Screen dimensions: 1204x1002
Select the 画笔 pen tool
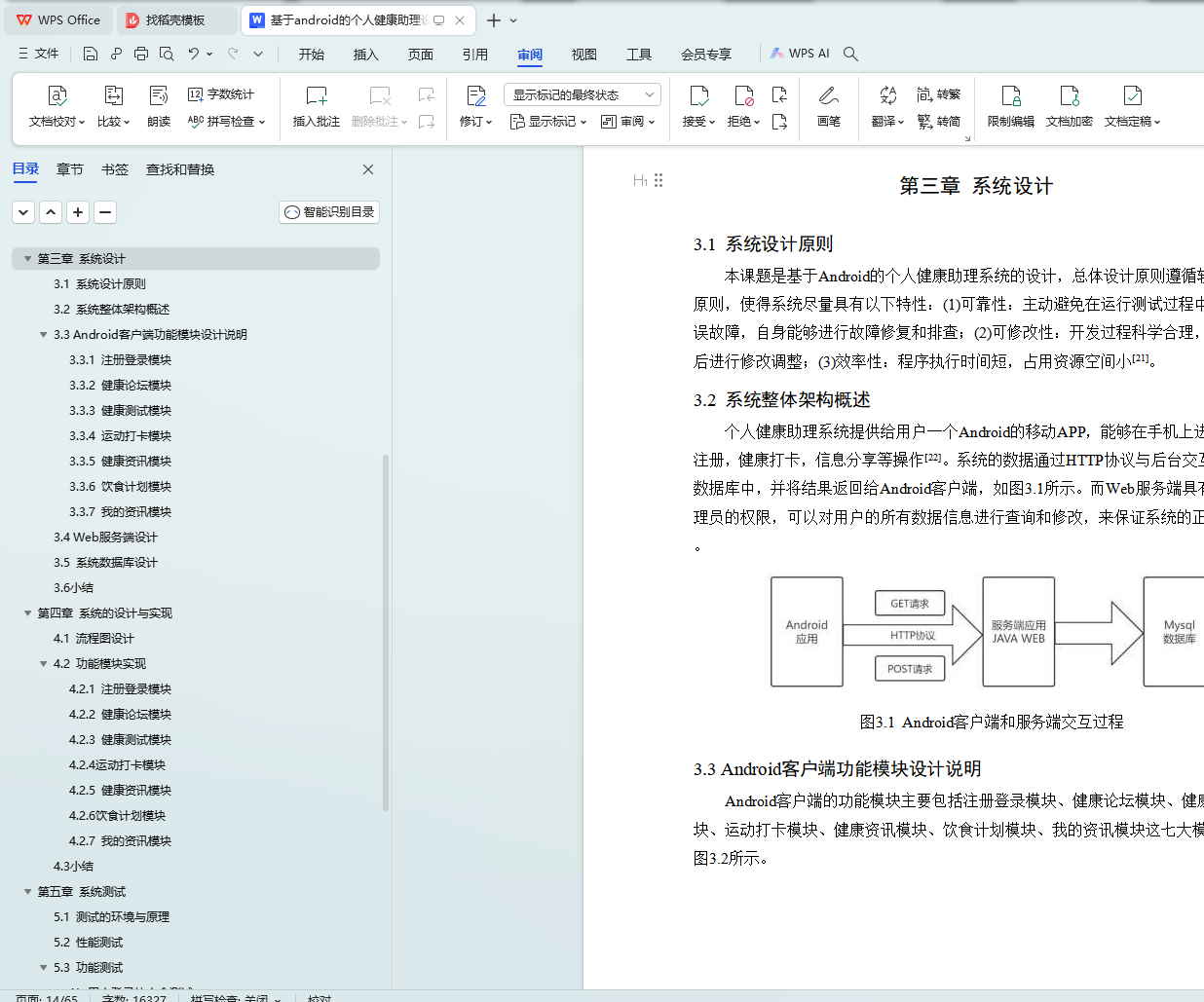pyautogui.click(x=829, y=107)
